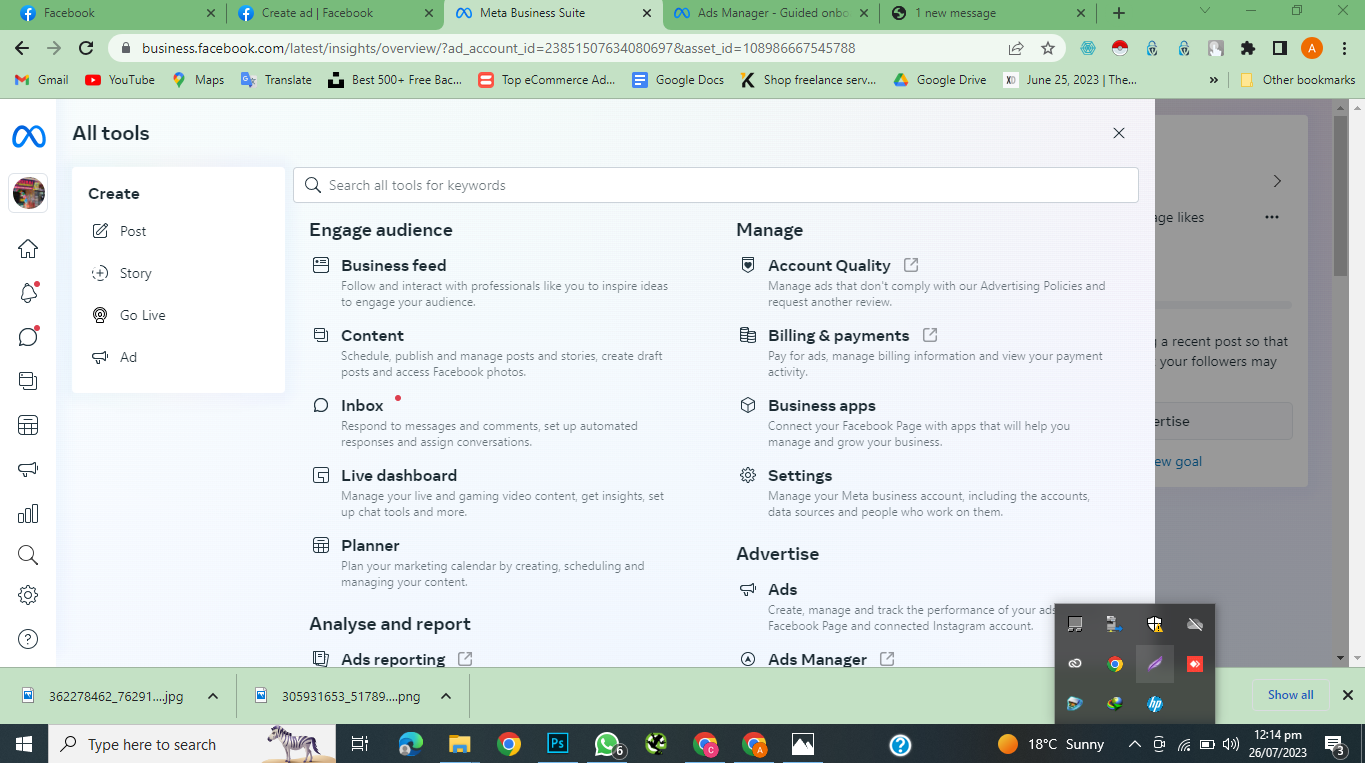Open Account Quality tool
The width and height of the screenshot is (1365, 763).
(829, 265)
